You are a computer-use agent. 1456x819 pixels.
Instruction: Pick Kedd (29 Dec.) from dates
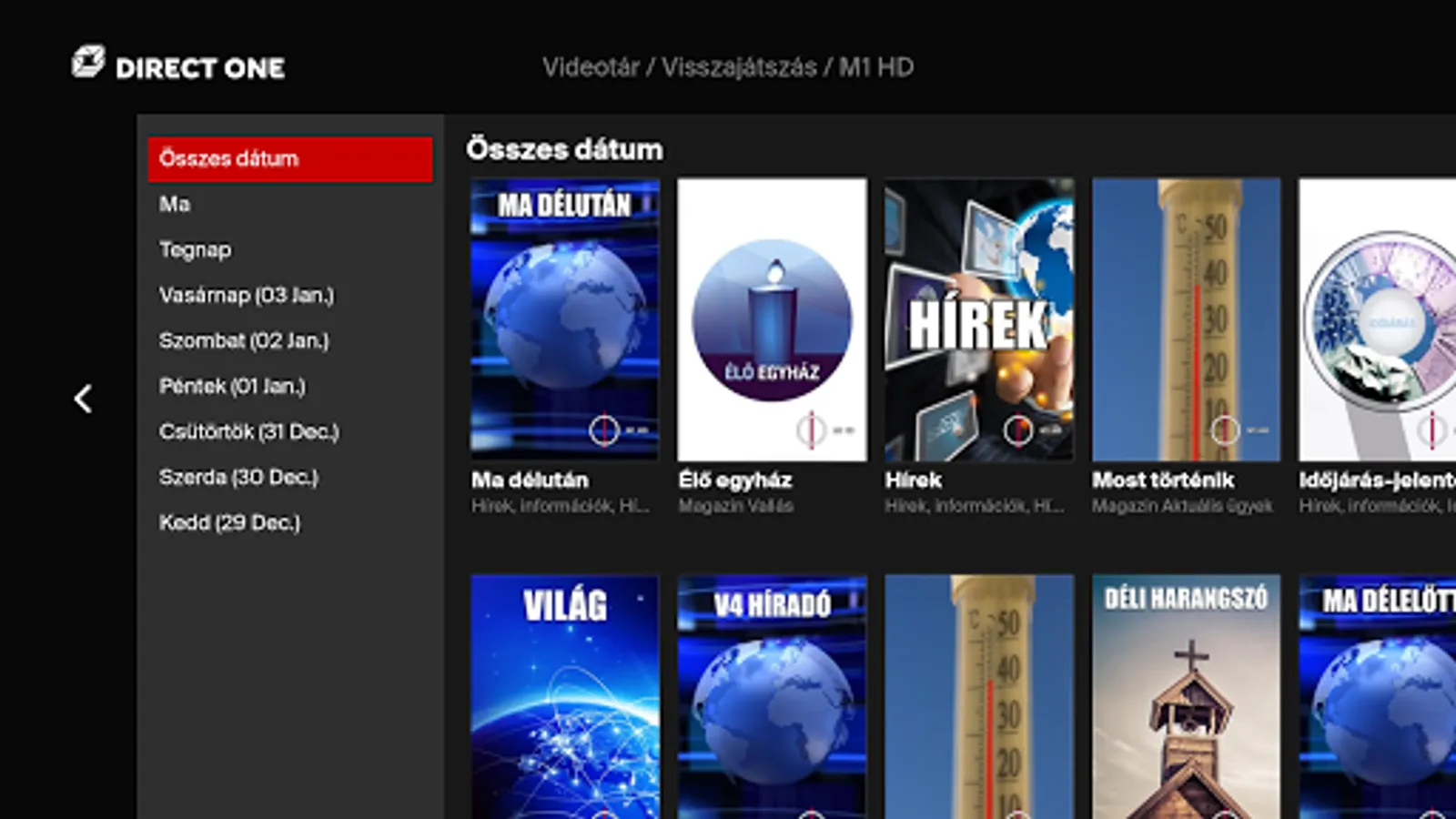[290, 523]
